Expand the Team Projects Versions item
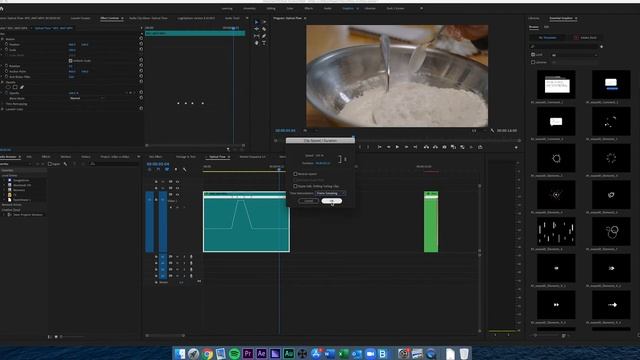This screenshot has height=360, width=640. click(5, 214)
